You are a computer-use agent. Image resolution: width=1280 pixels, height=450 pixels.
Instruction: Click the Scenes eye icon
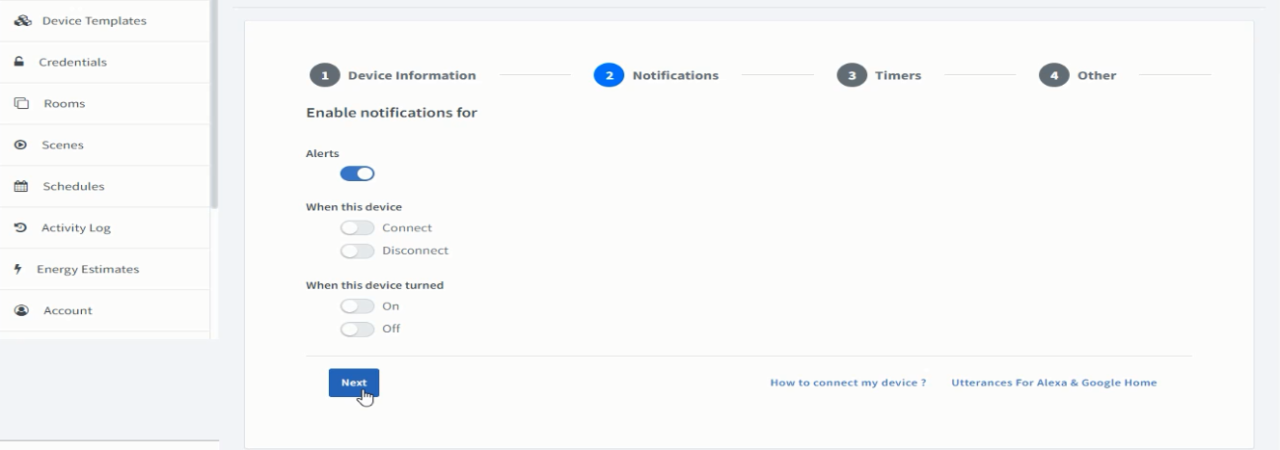[x=20, y=145]
